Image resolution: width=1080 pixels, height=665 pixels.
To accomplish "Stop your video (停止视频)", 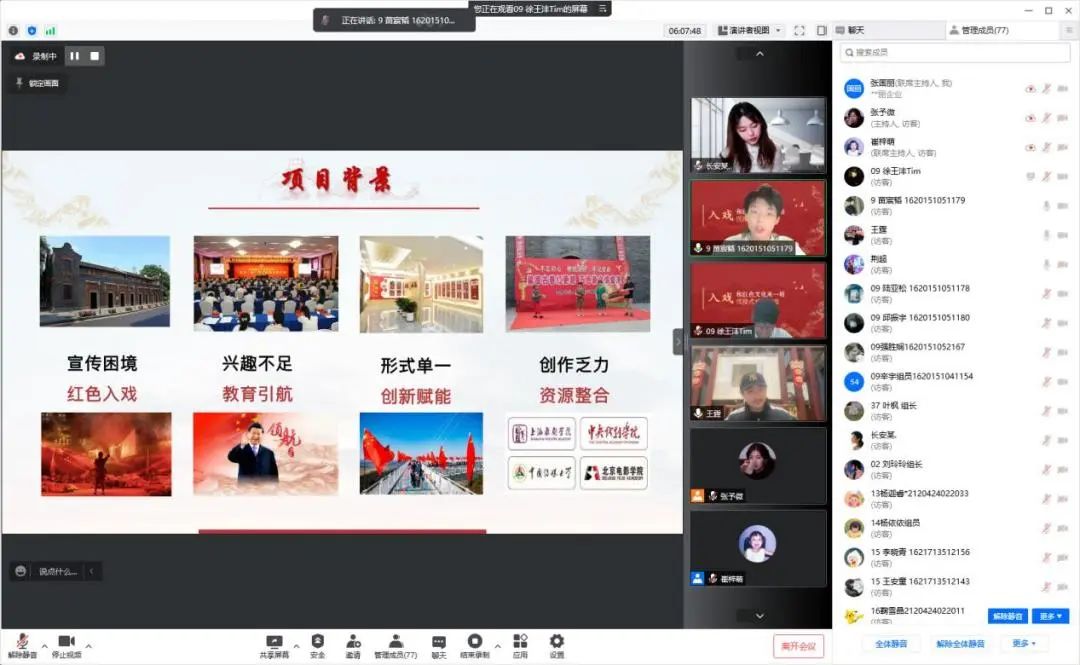I will [x=67, y=640].
